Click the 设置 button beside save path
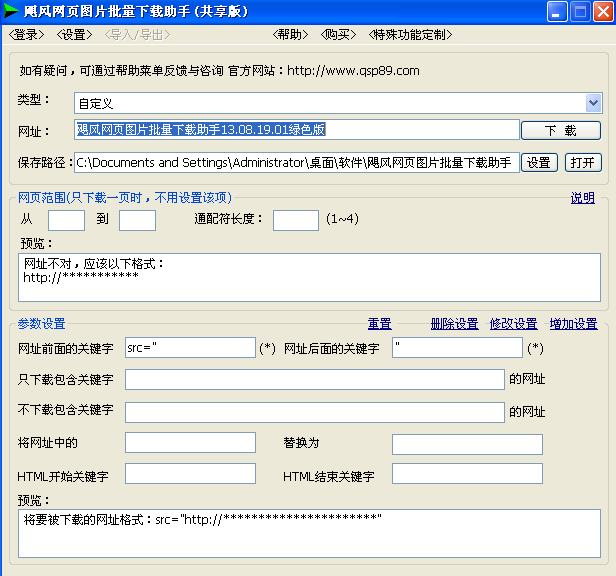The width and height of the screenshot is (616, 576). point(540,163)
